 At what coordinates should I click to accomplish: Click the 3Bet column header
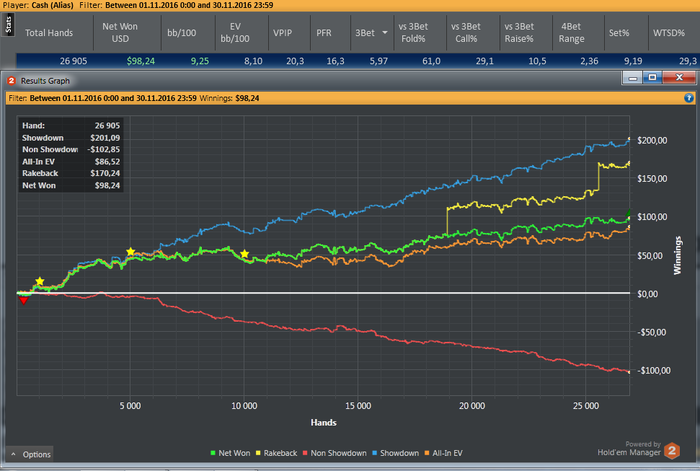(365, 33)
